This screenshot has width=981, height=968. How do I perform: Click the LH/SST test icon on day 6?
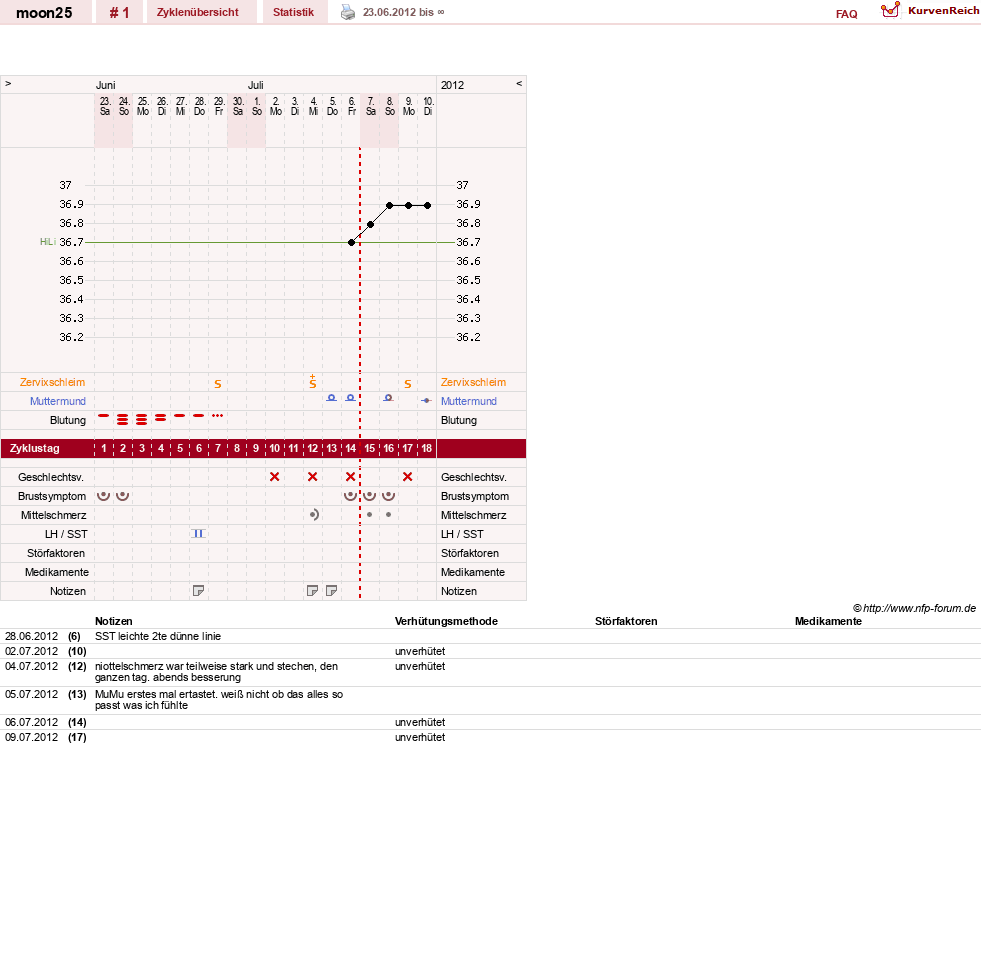coord(198,534)
